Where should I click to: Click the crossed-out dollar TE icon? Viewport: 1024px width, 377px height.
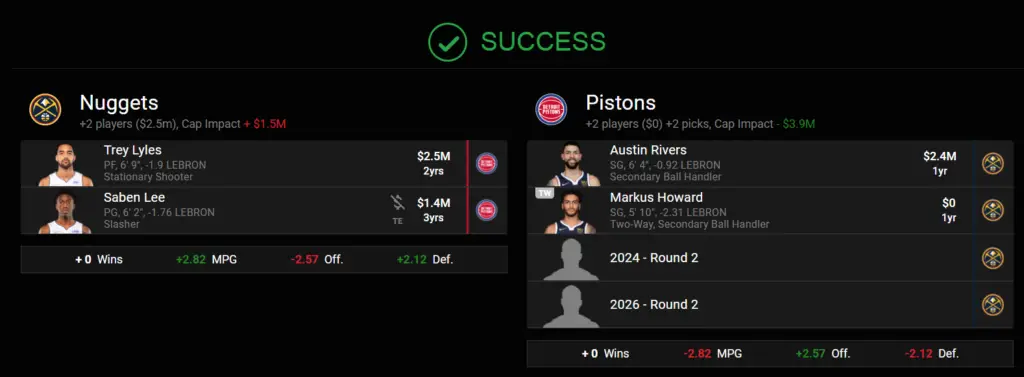pyautogui.click(x=398, y=209)
